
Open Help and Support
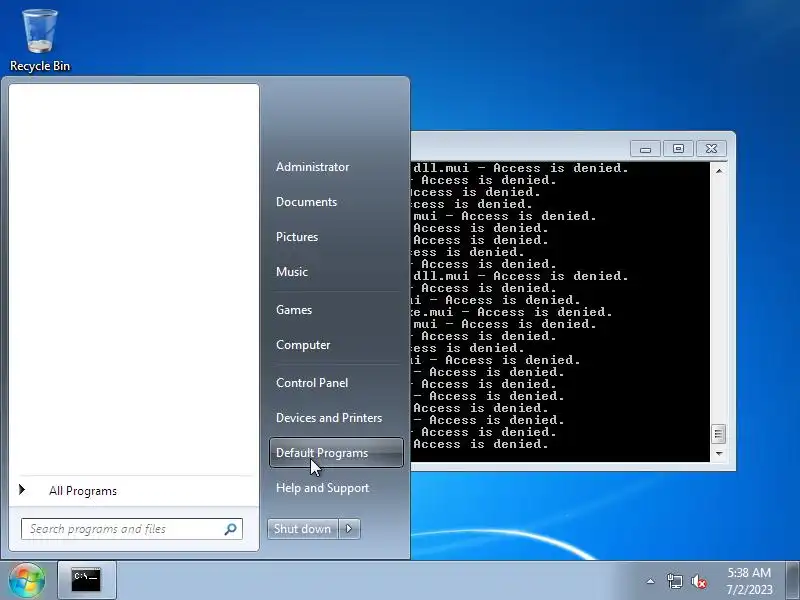(322, 488)
